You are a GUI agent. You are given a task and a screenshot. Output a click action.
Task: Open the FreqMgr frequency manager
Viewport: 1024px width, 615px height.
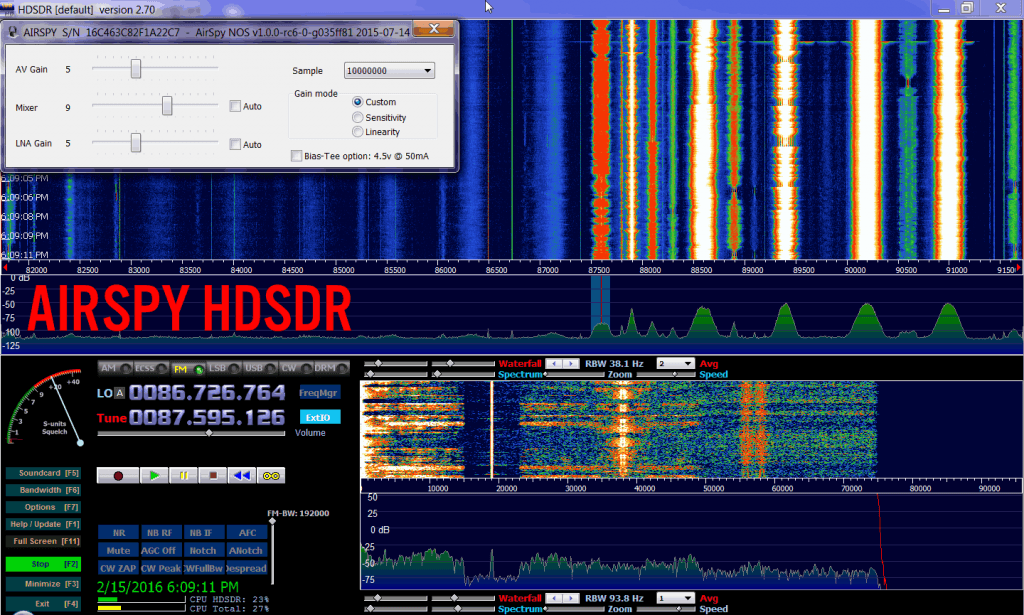click(x=319, y=392)
